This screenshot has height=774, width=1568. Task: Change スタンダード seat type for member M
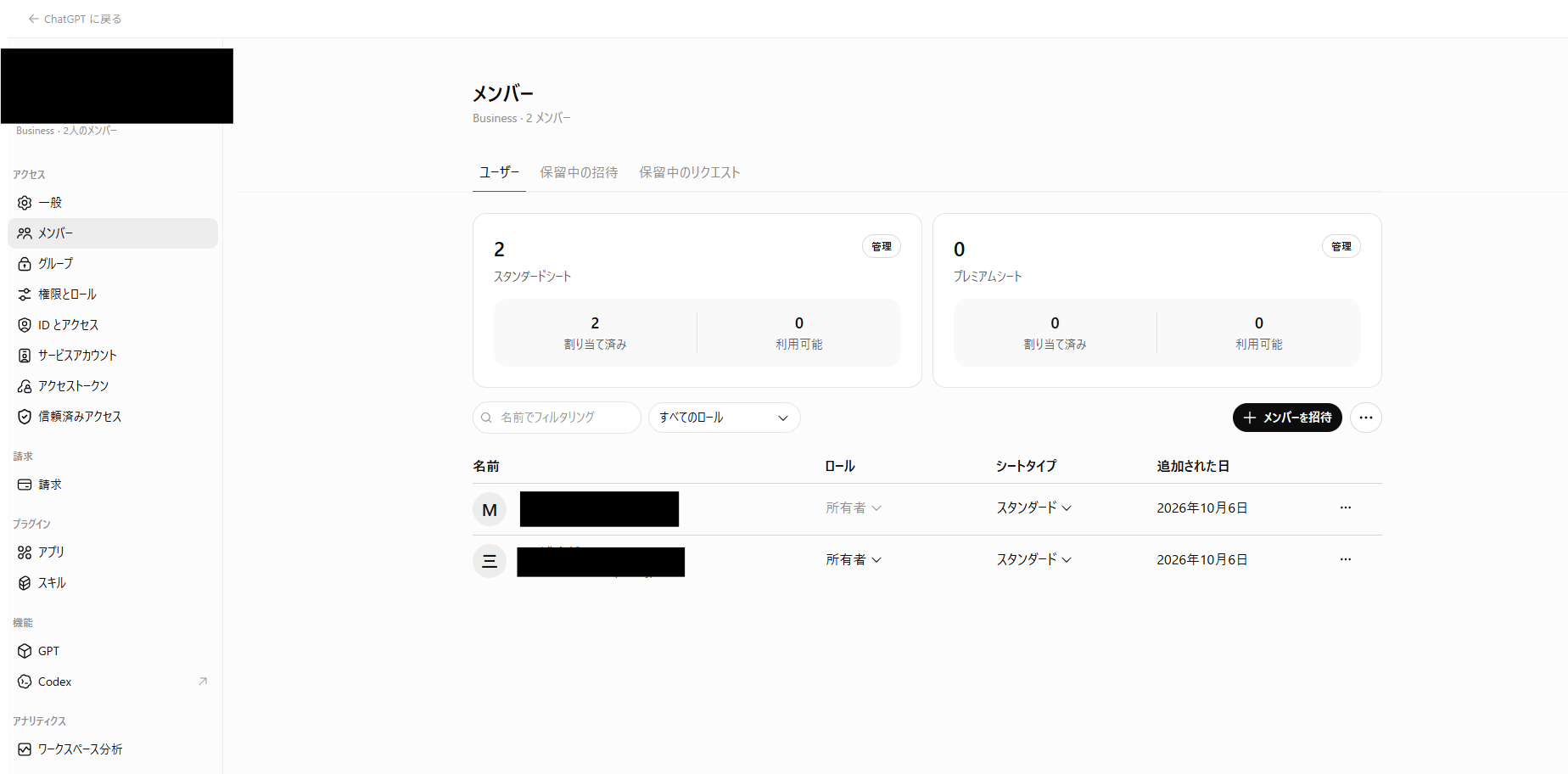pyautogui.click(x=1033, y=508)
